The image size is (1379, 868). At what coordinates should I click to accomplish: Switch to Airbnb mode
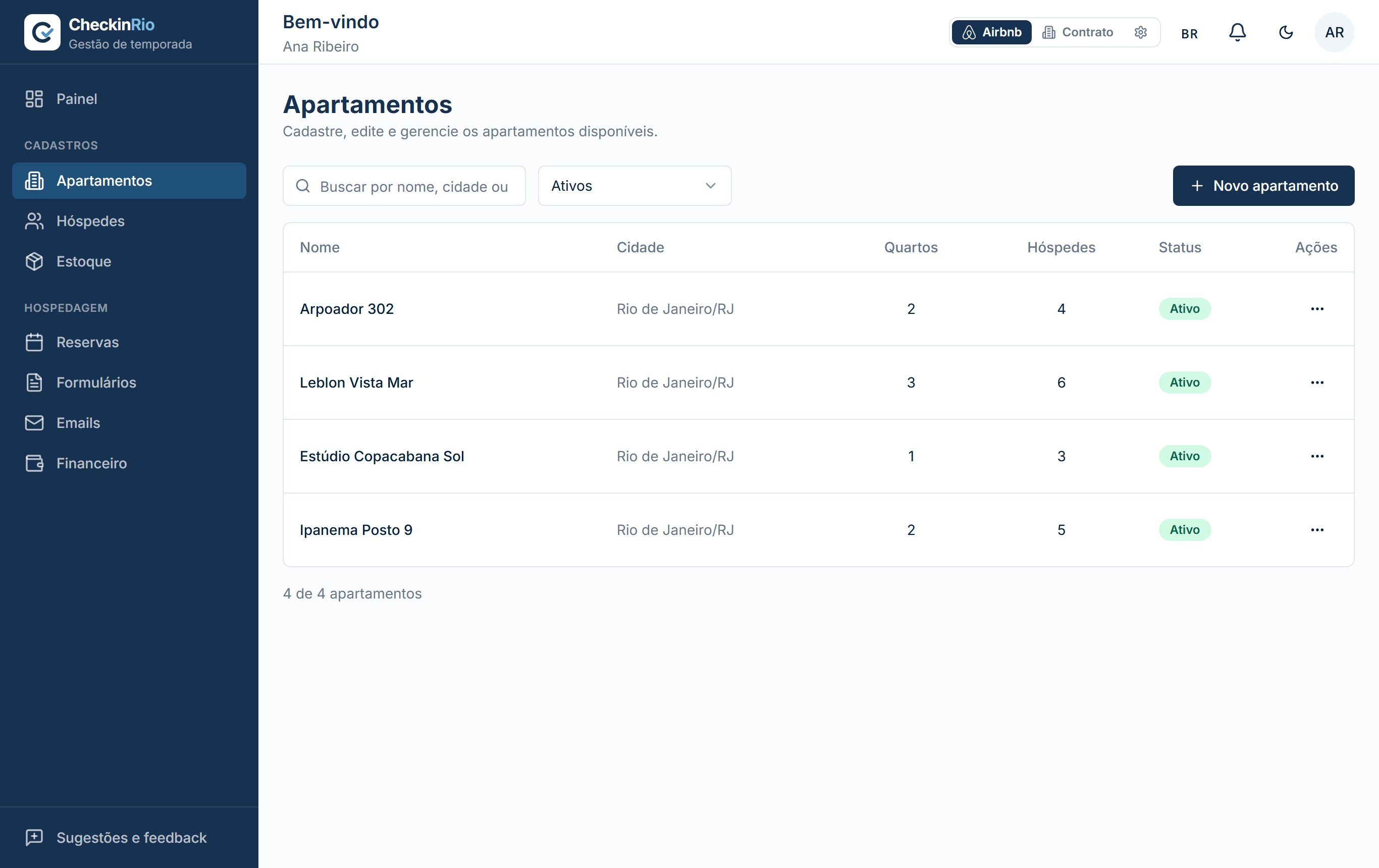pyautogui.click(x=991, y=32)
